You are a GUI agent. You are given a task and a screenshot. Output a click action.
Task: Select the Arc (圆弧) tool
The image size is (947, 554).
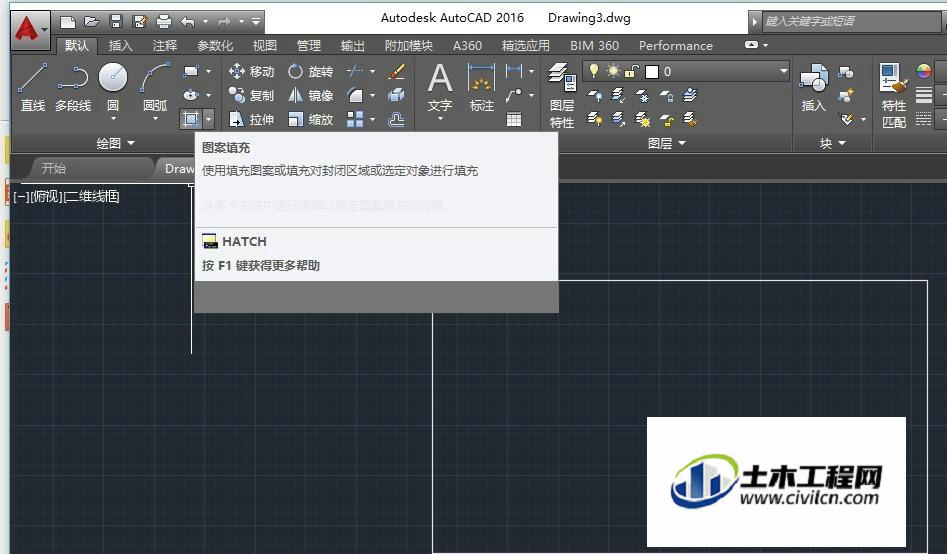pos(155,87)
